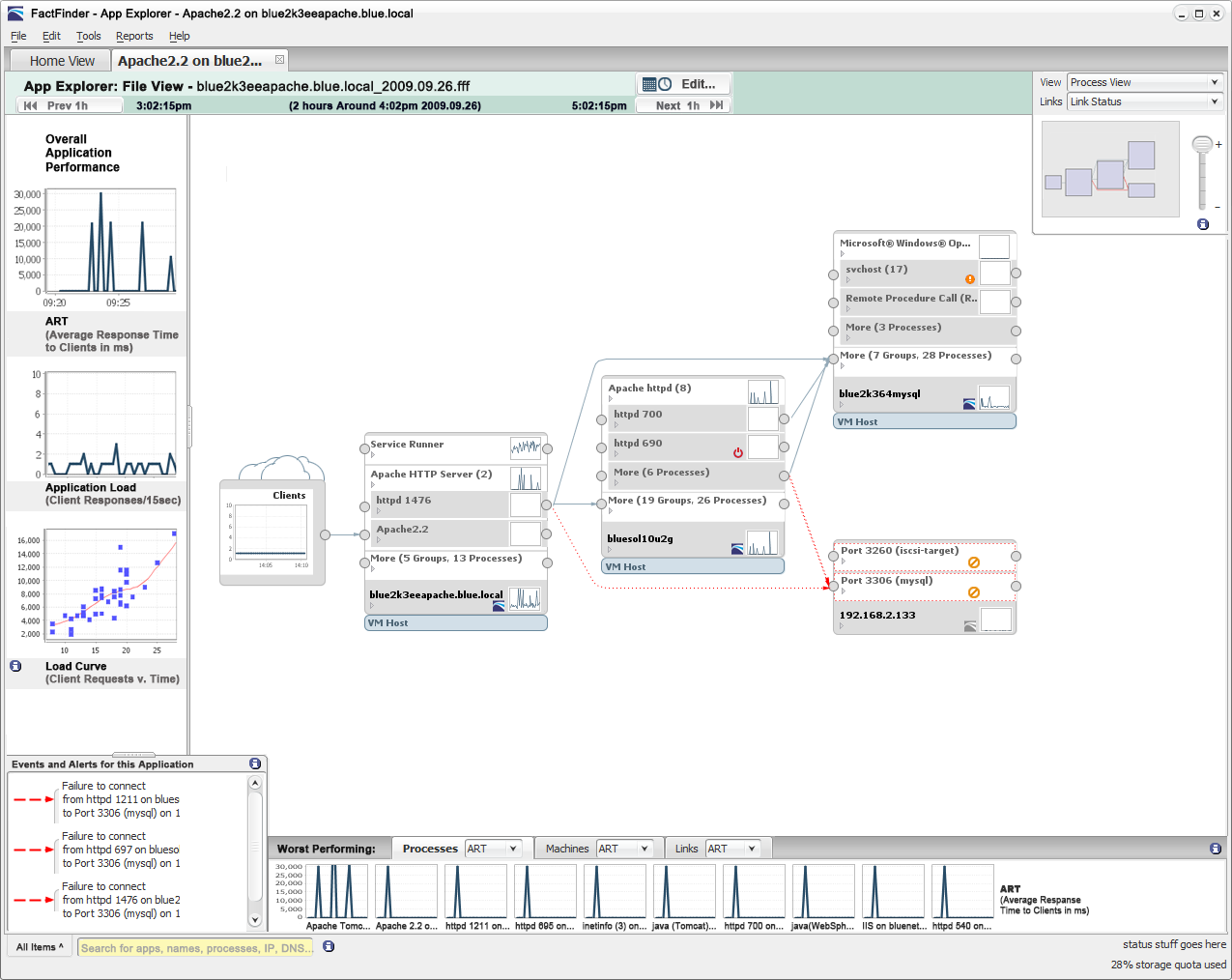Image resolution: width=1232 pixels, height=980 pixels.
Task: Click the Load Curve info icon
Action: (15, 666)
